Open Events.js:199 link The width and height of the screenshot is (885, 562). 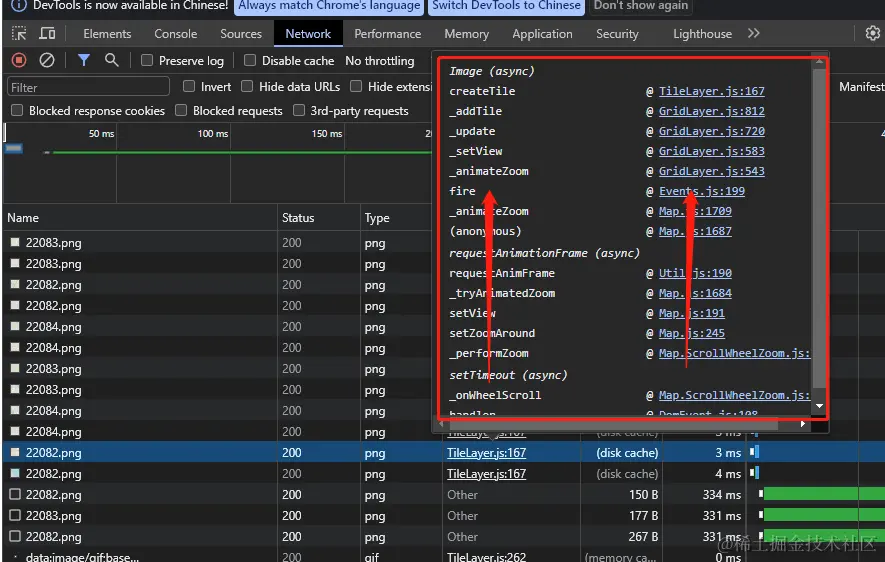point(702,191)
